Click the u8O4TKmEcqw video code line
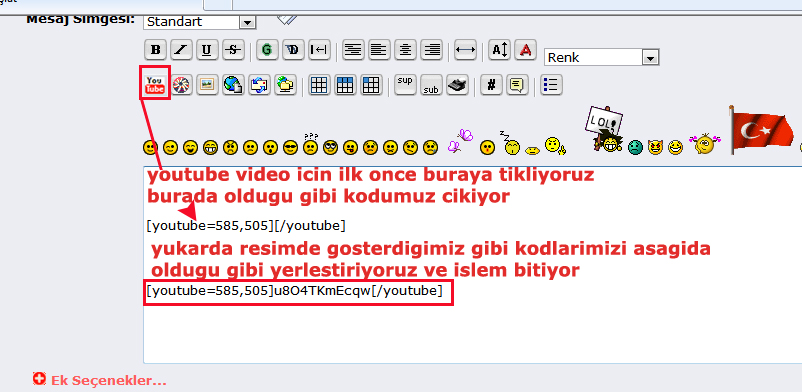This screenshot has height=392, width=802. [294, 291]
